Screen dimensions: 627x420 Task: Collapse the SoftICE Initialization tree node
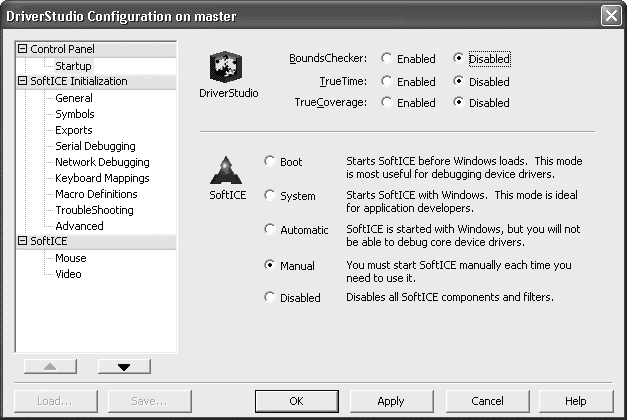[x=23, y=82]
